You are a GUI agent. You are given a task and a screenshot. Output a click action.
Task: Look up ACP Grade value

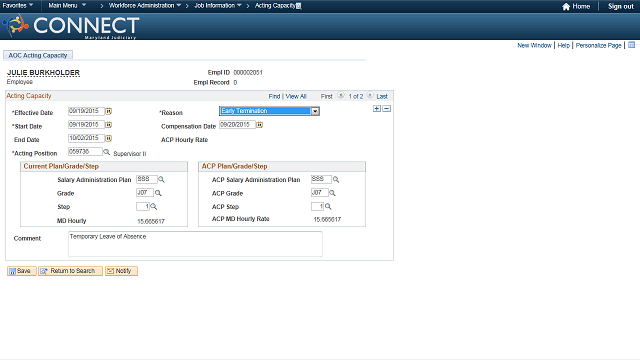332,193
